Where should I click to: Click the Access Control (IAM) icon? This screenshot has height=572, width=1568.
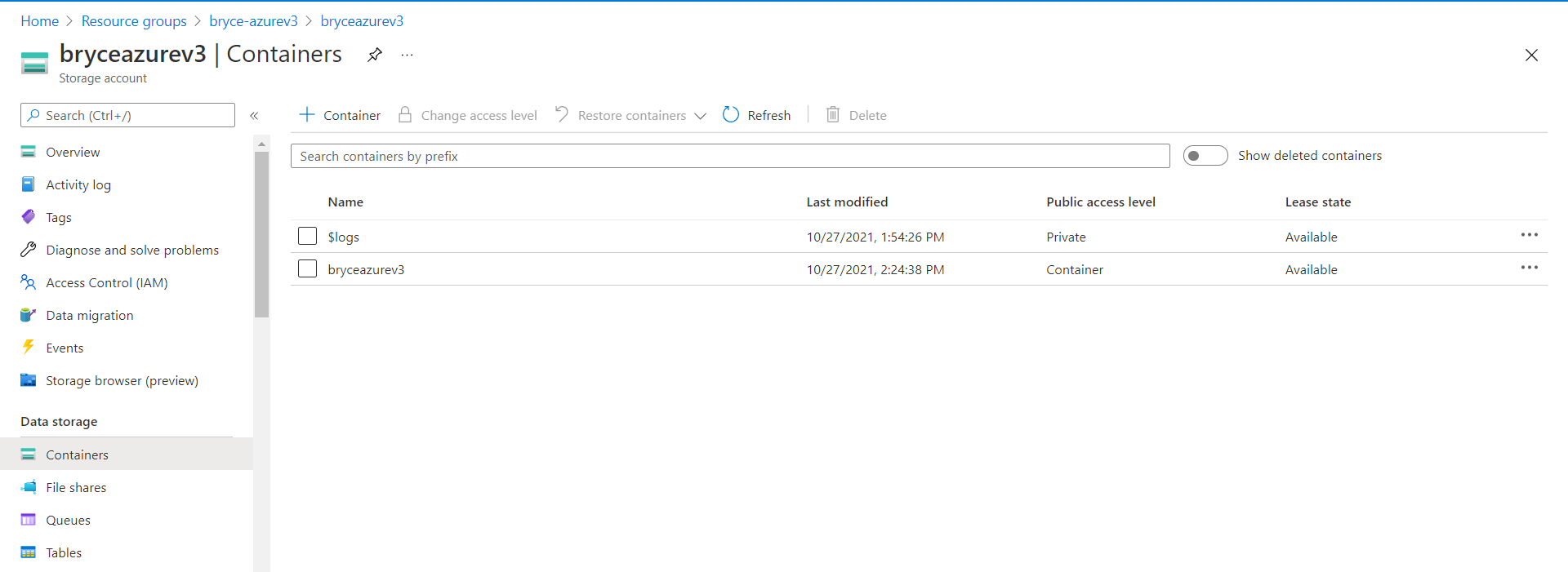pyautogui.click(x=29, y=282)
